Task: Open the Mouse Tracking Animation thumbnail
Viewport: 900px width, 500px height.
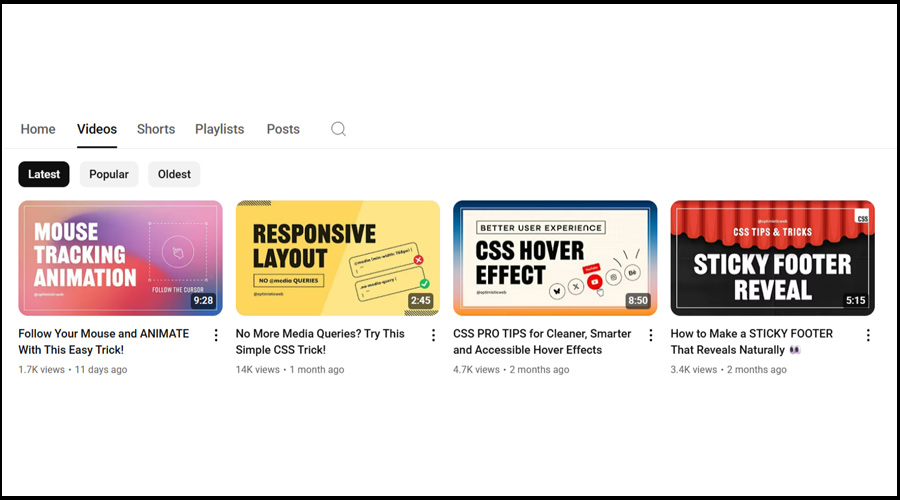Action: (120, 258)
